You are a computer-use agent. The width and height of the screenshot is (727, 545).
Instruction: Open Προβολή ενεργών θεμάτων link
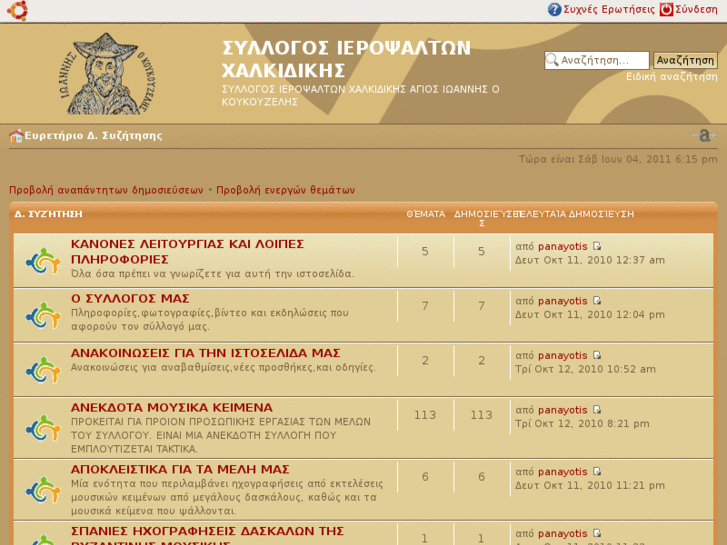(x=286, y=190)
